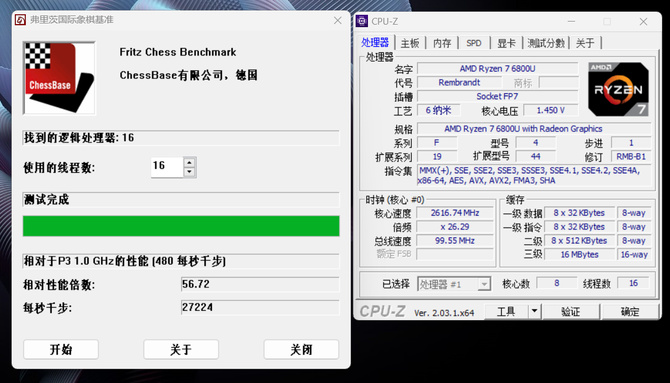This screenshot has width=670, height=383.
Task: Close the CPU-Z window
Action: 643,21
